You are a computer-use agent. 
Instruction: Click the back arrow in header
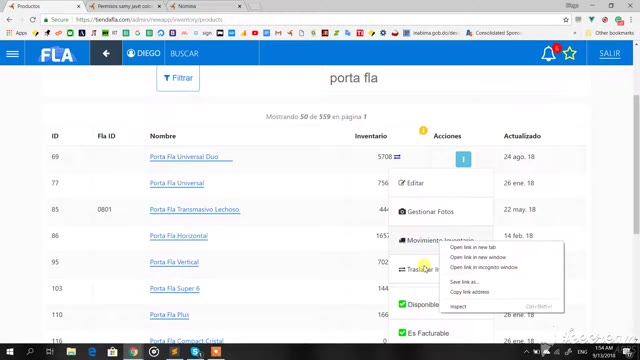coord(106,53)
